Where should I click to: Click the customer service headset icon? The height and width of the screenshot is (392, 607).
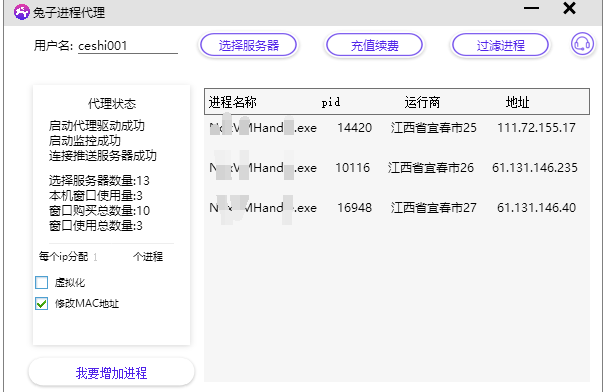582,44
